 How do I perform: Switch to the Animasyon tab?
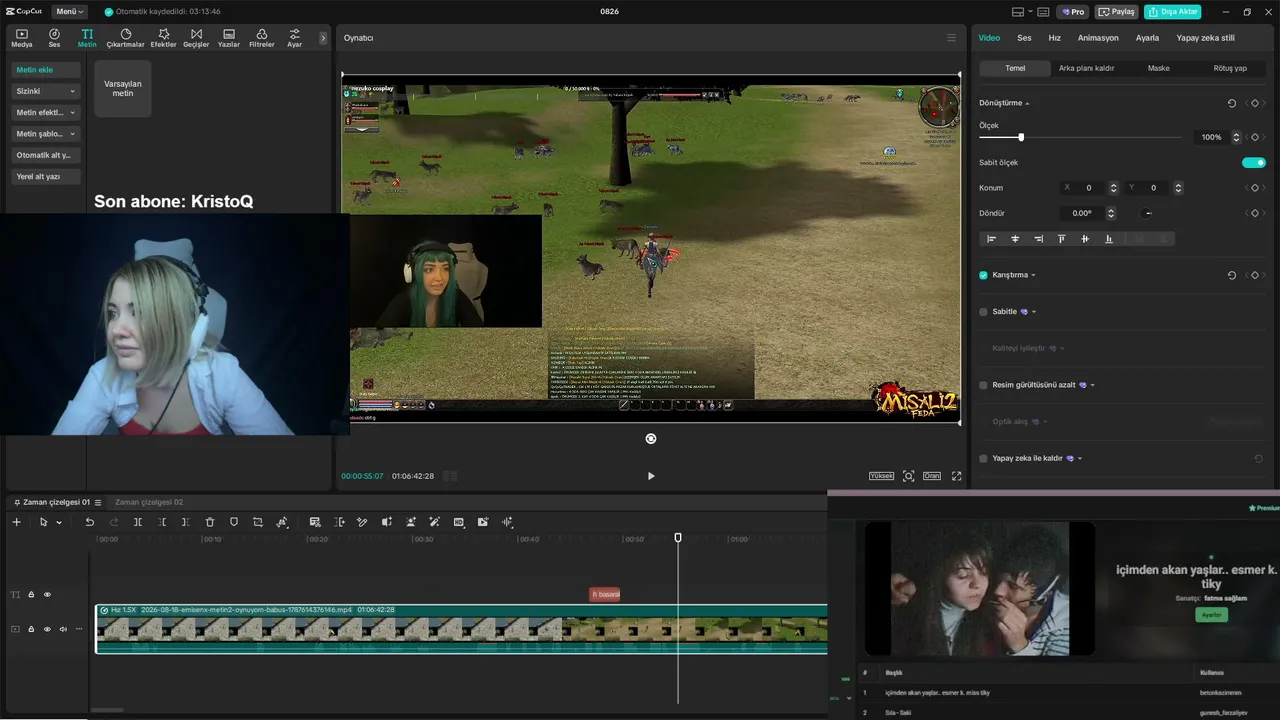click(1098, 38)
